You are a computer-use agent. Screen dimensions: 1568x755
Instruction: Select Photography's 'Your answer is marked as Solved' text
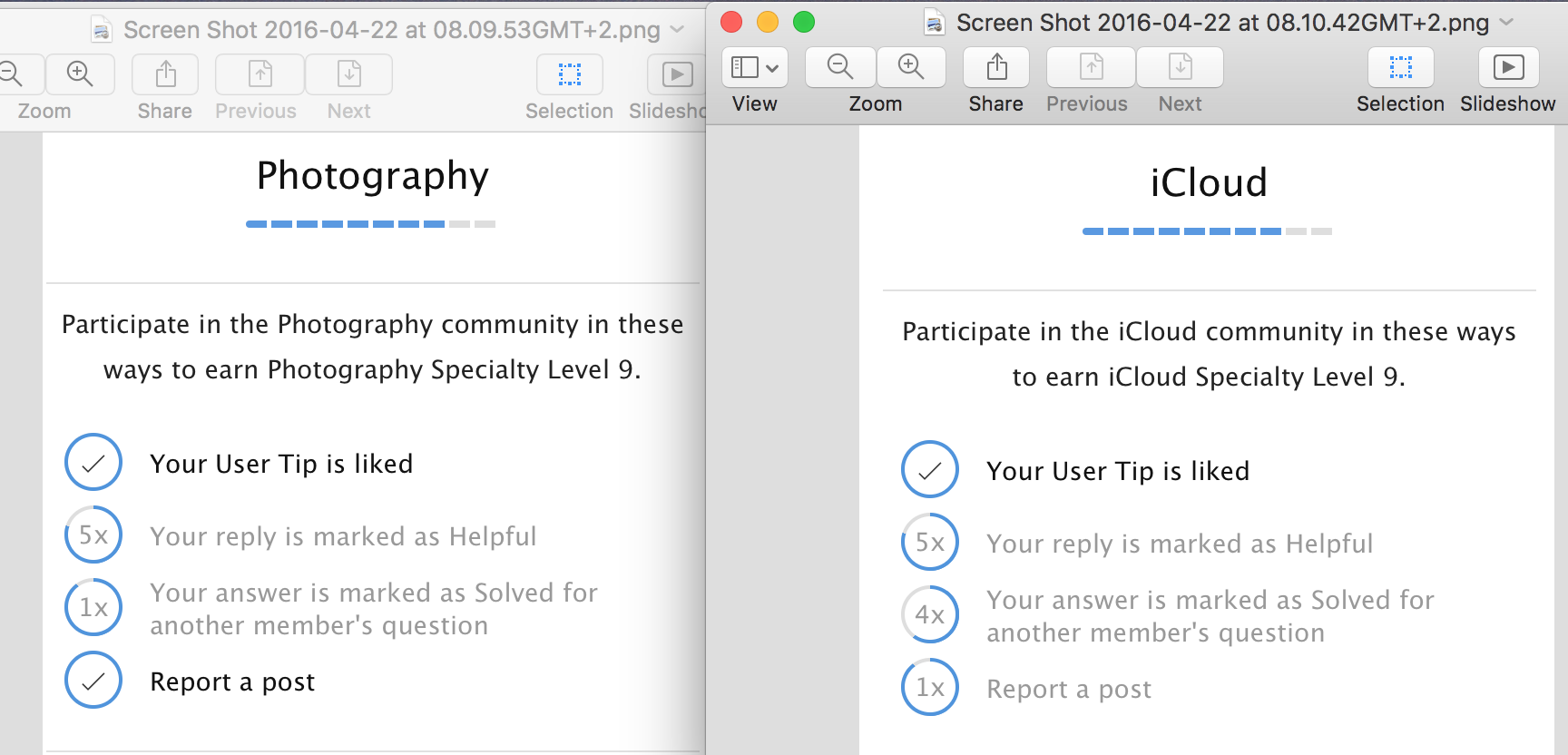coord(374,609)
